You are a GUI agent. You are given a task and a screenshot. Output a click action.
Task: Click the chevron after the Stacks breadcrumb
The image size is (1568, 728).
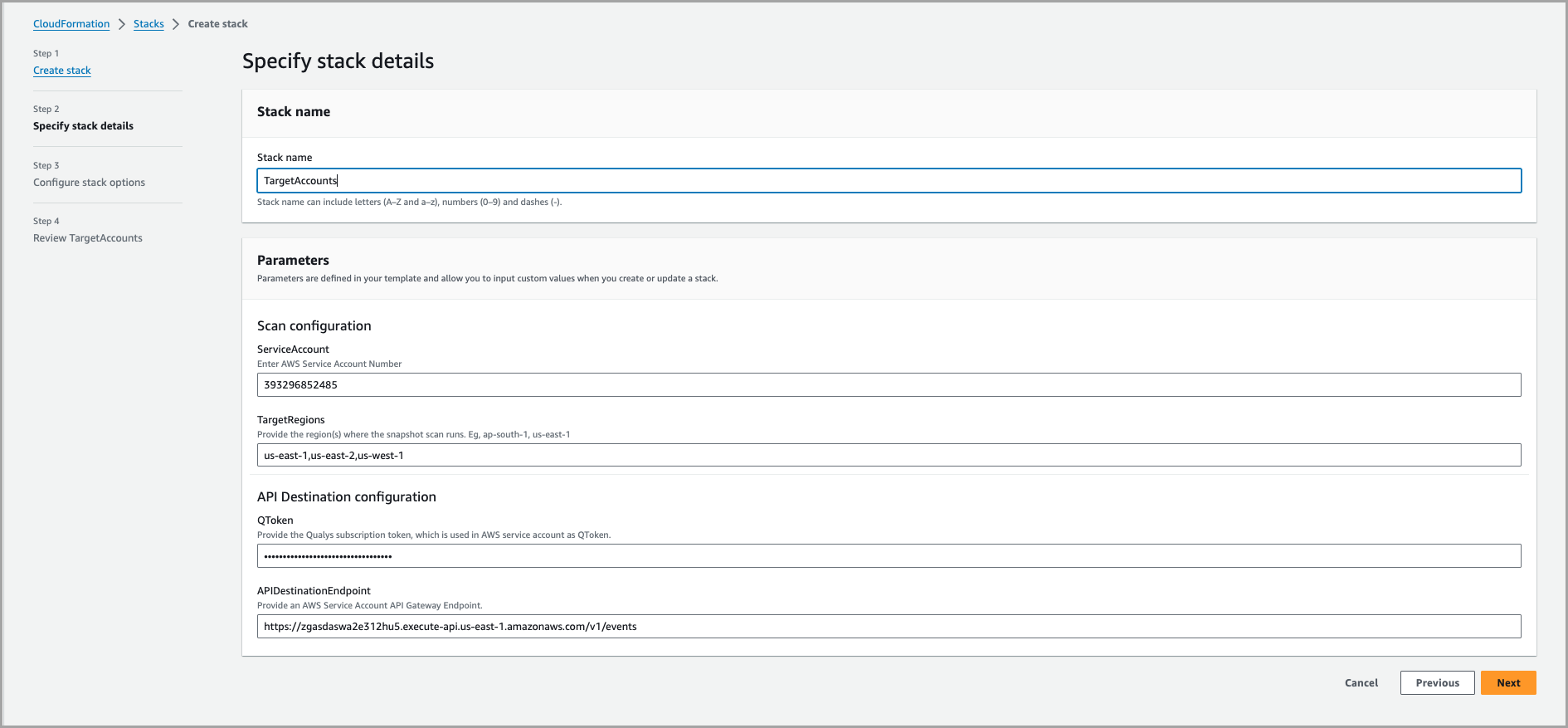coord(176,24)
